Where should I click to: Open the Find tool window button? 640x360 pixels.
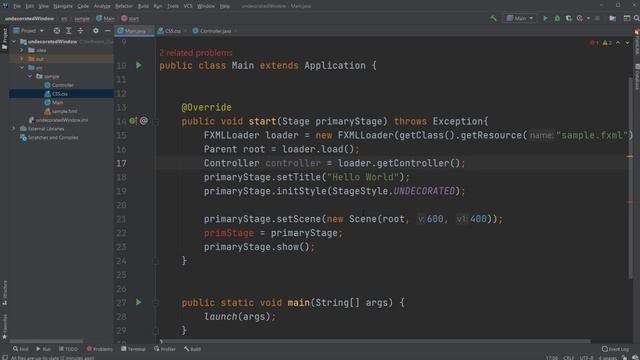(x=20, y=349)
